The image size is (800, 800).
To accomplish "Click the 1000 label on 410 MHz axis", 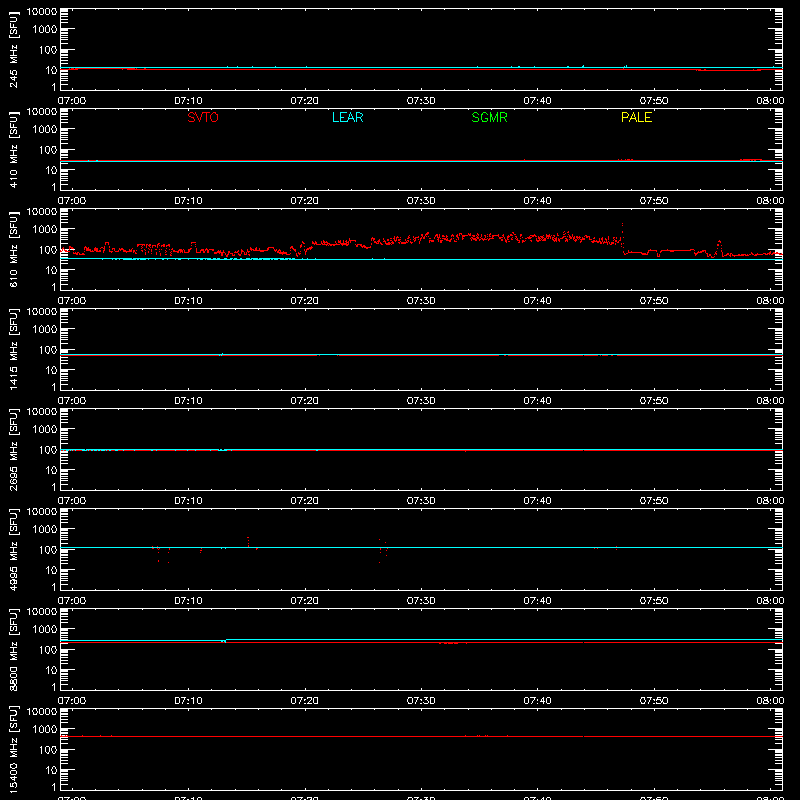I will (45, 130).
